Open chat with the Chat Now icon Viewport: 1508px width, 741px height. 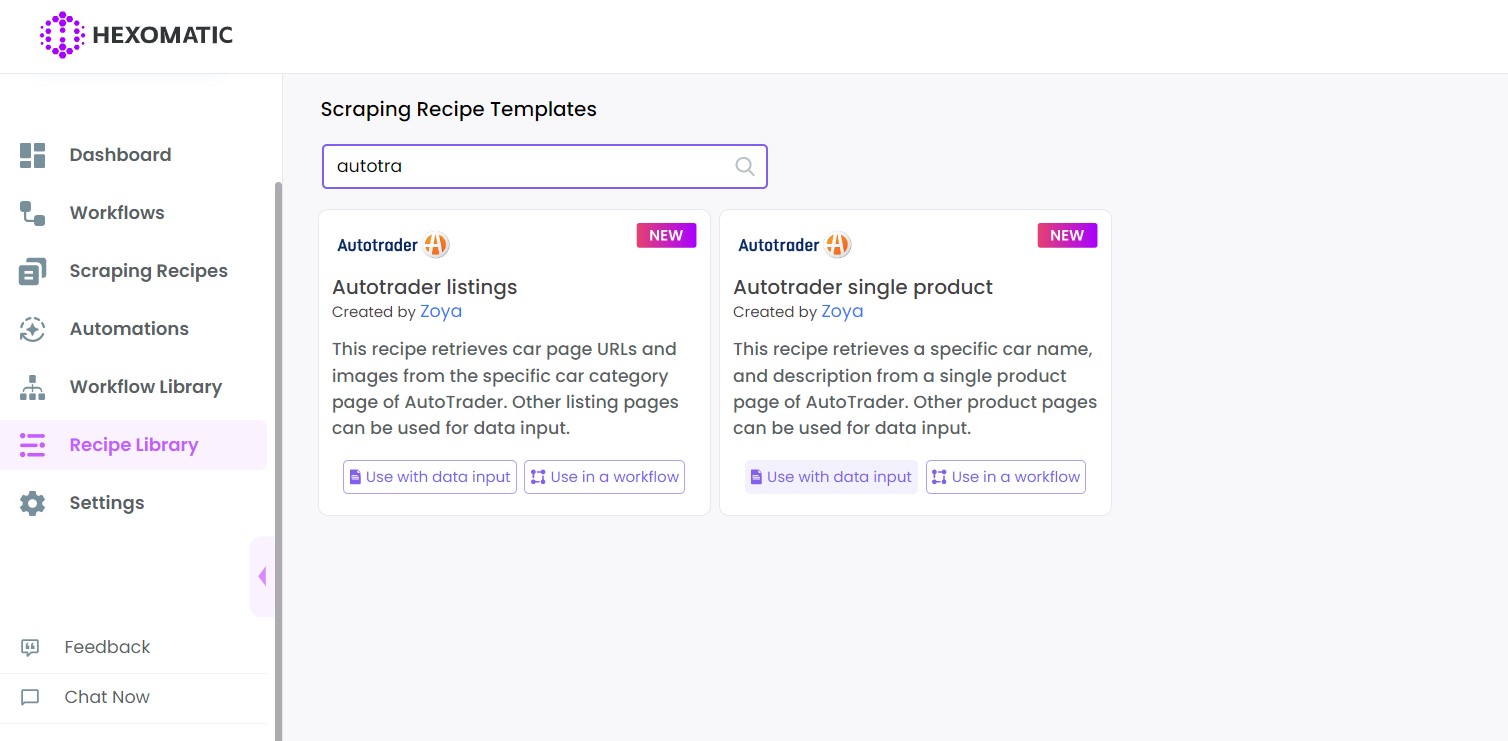pyautogui.click(x=30, y=697)
